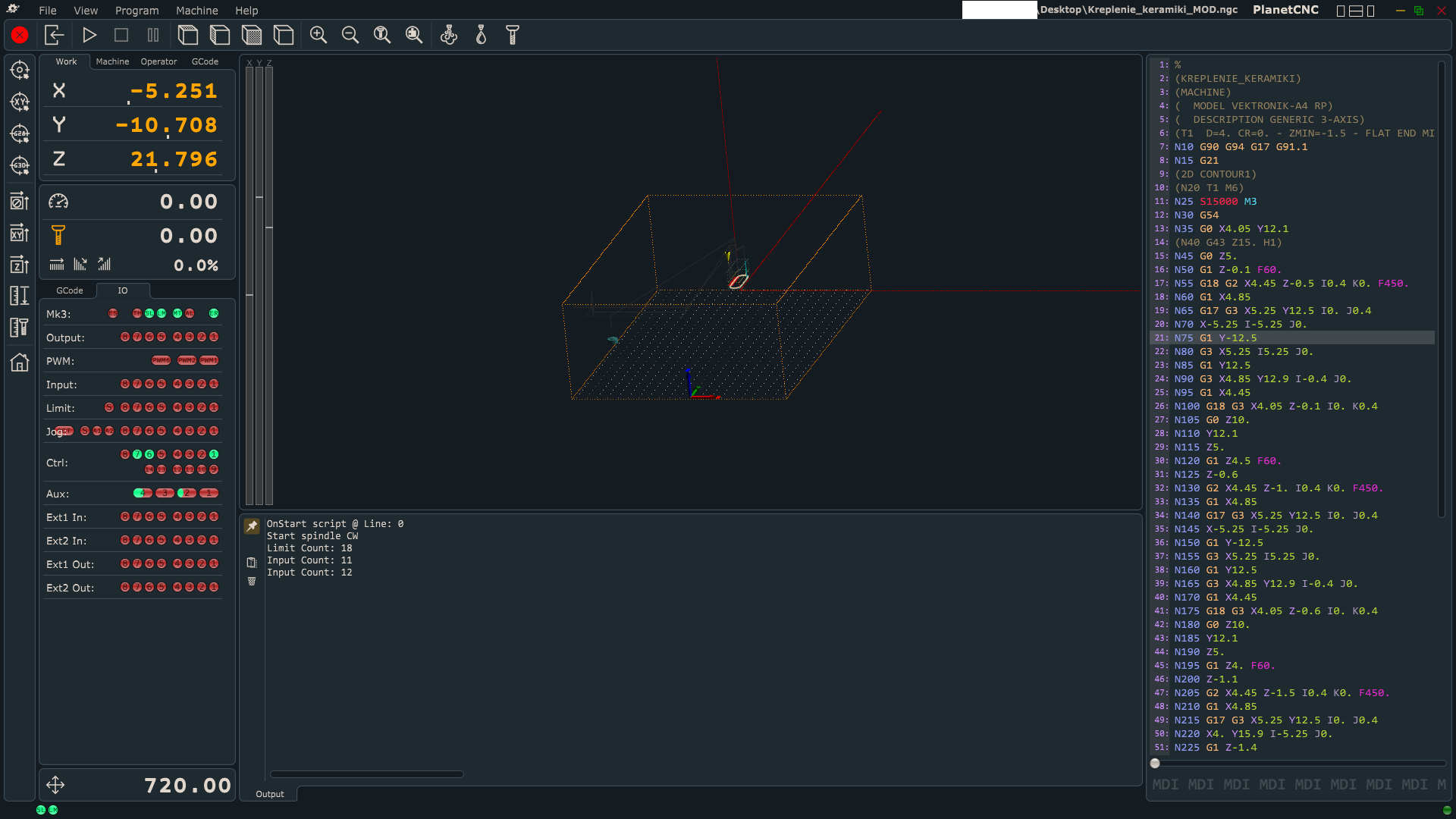Click the coolant drop icon
The height and width of the screenshot is (819, 1456).
coord(481,35)
